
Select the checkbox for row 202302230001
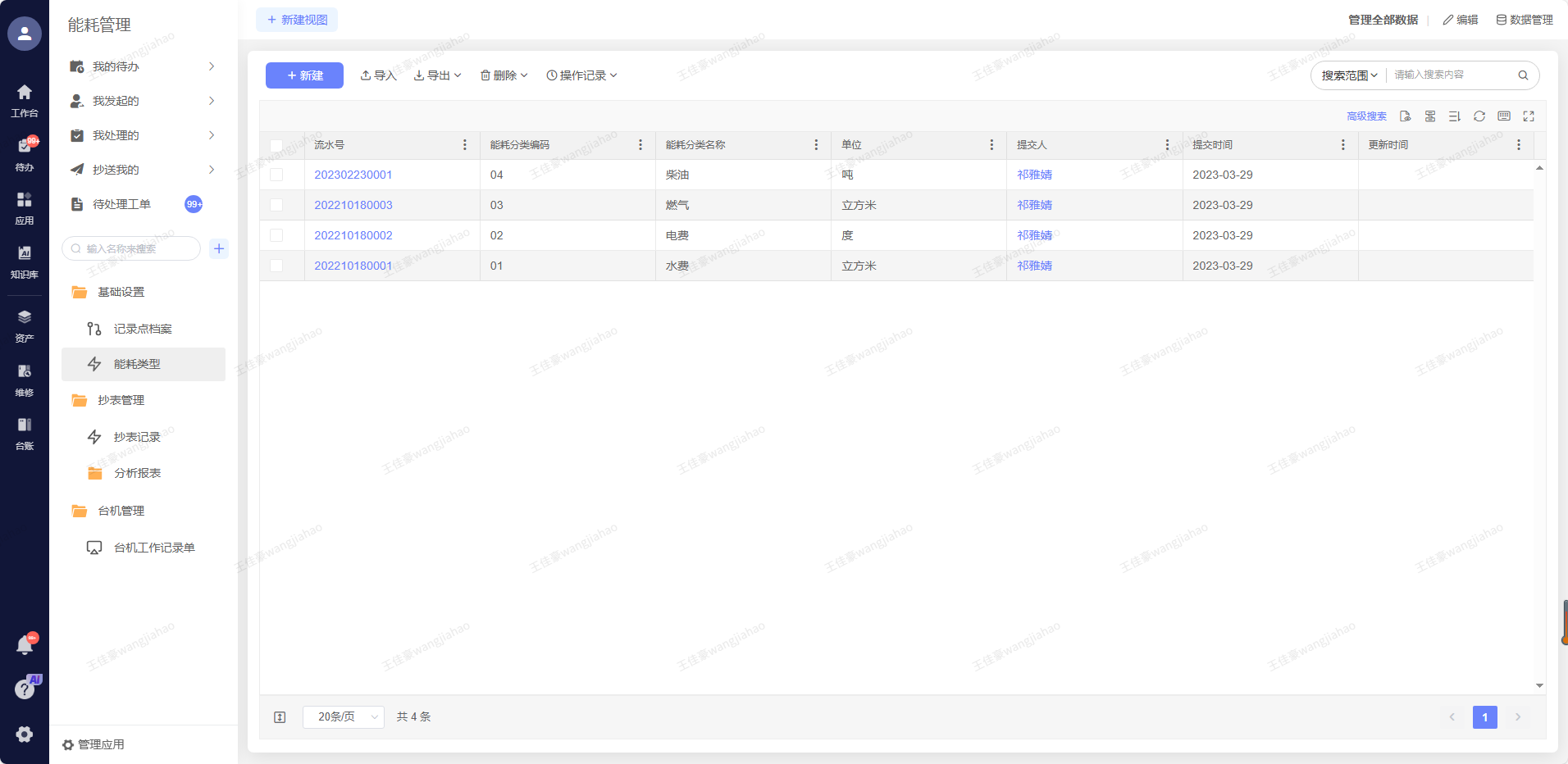pyautogui.click(x=276, y=175)
